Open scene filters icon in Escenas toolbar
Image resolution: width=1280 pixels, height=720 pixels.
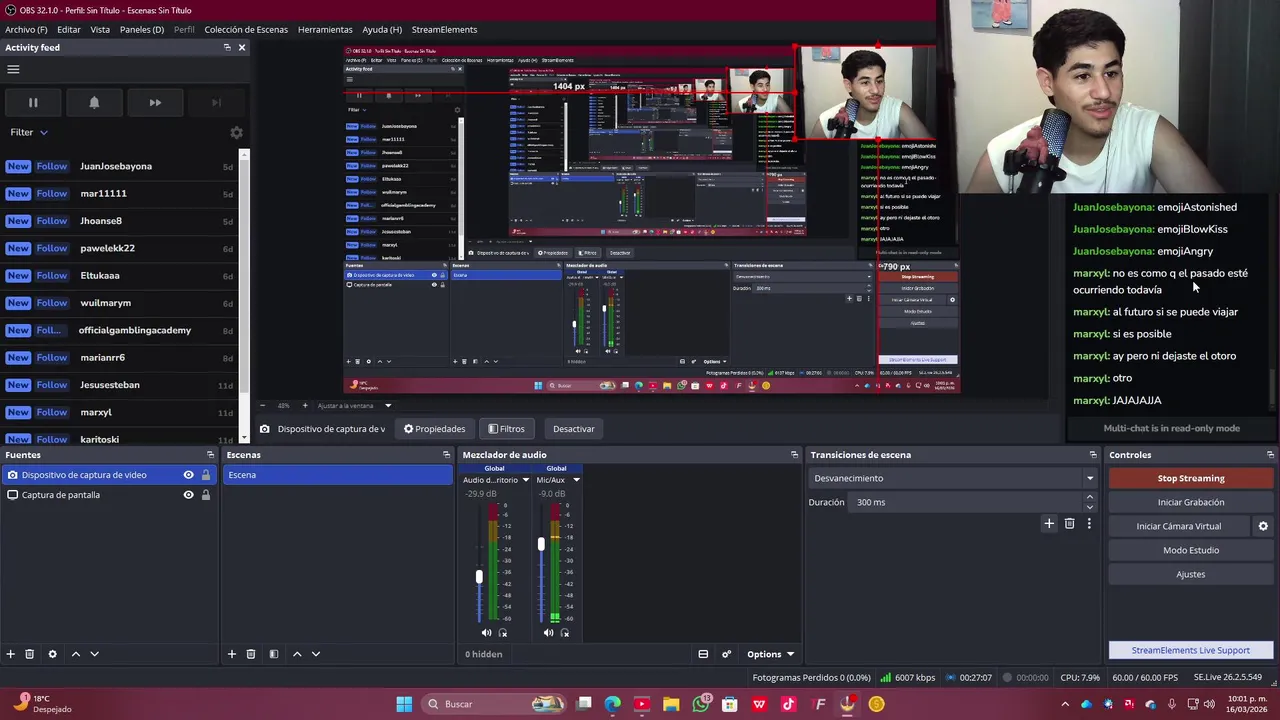pos(273,654)
